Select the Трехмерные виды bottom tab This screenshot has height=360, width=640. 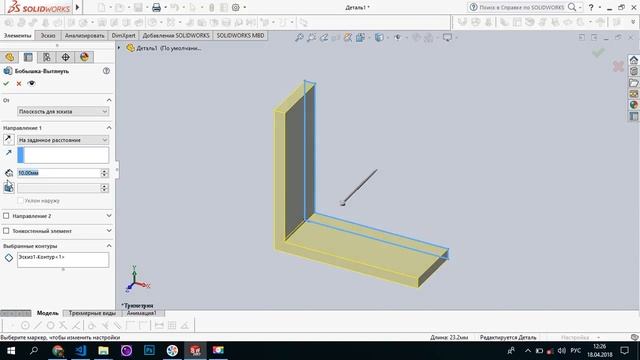pyautogui.click(x=92, y=313)
